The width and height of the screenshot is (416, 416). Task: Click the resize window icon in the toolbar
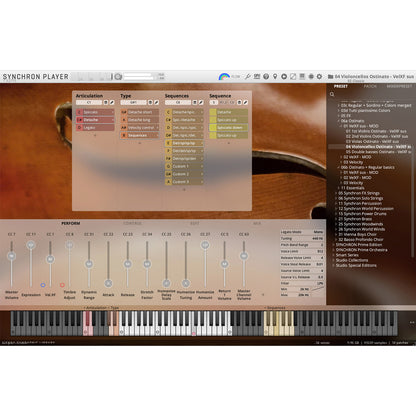pyautogui.click(x=293, y=77)
